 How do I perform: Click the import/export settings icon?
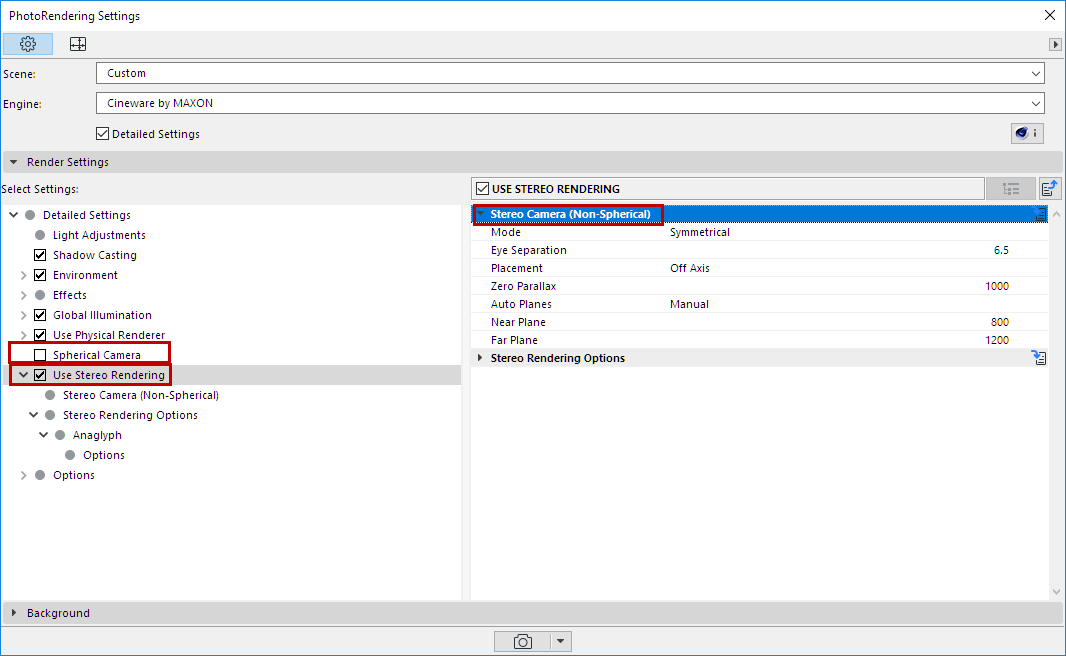[x=1050, y=188]
